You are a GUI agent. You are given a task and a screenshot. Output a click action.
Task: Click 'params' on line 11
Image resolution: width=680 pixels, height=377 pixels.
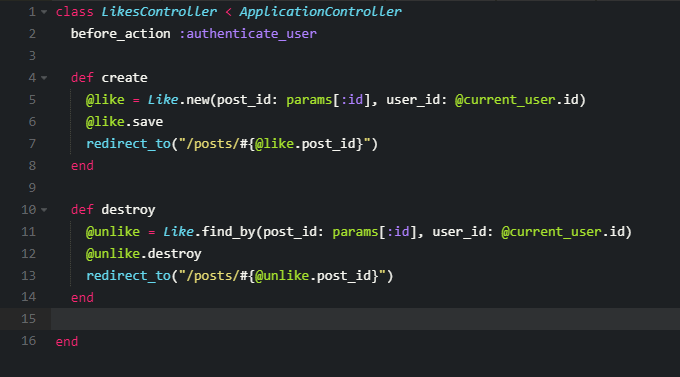(x=356, y=232)
